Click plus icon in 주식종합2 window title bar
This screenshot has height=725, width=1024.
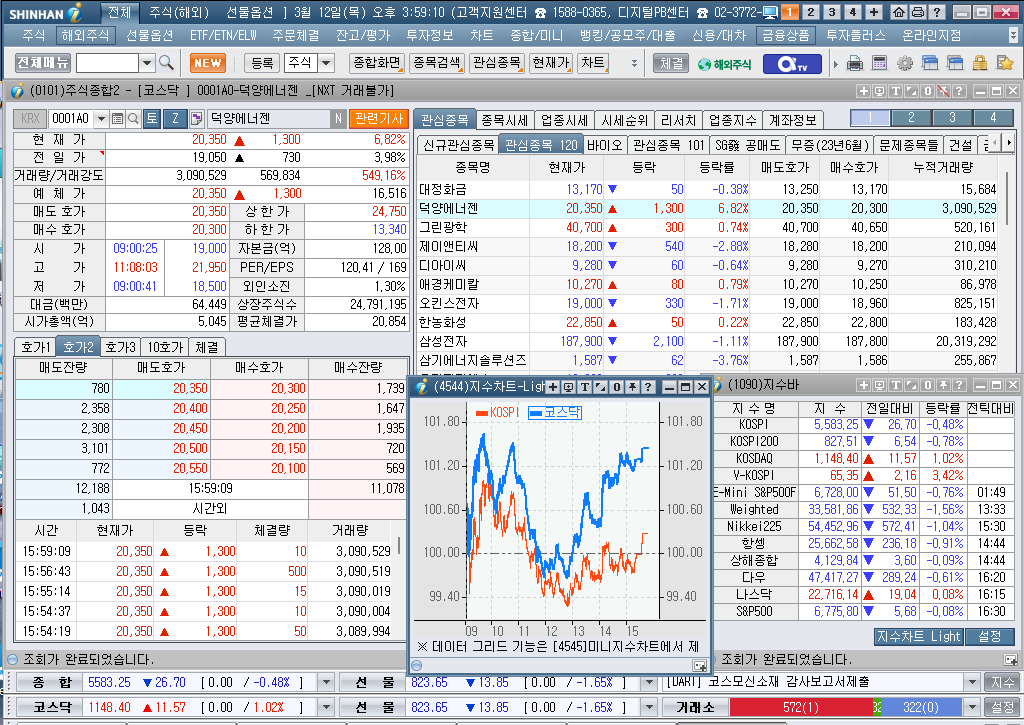[863, 91]
